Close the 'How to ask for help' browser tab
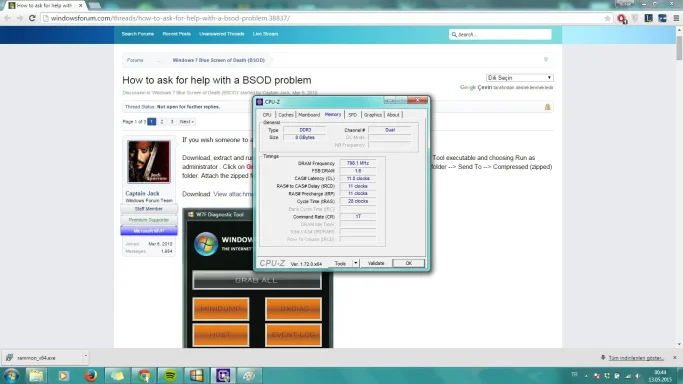 (x=81, y=6)
